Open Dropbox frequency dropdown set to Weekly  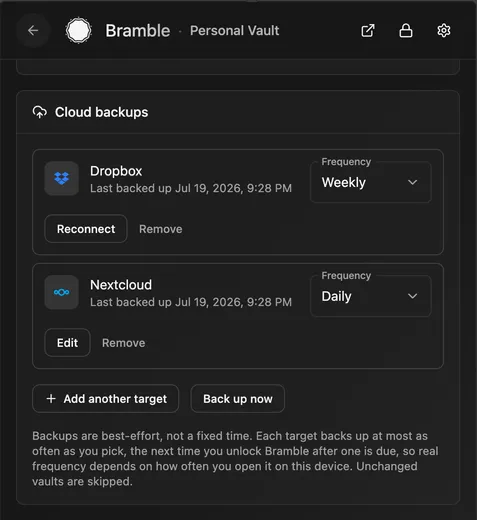point(371,182)
